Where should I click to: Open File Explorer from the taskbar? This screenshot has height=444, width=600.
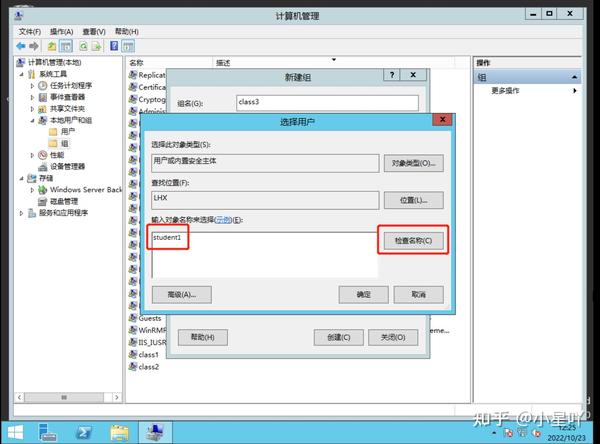click(x=119, y=433)
